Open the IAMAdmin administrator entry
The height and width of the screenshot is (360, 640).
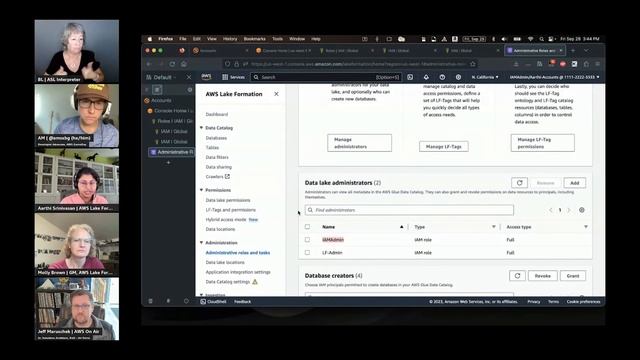pos(333,240)
